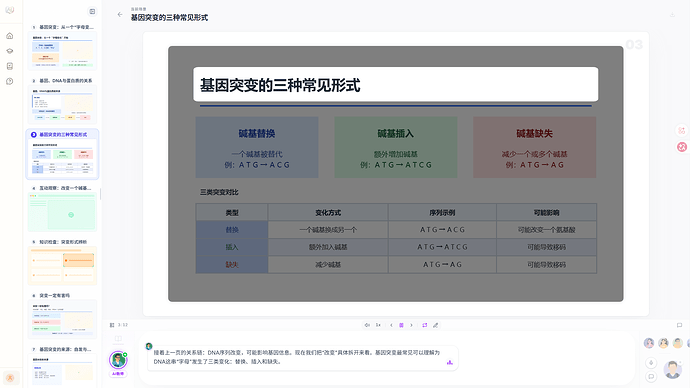Open slide 7 thumbnail 基因突变的来源
Viewport: 690px width, 388px height.
tap(62, 370)
